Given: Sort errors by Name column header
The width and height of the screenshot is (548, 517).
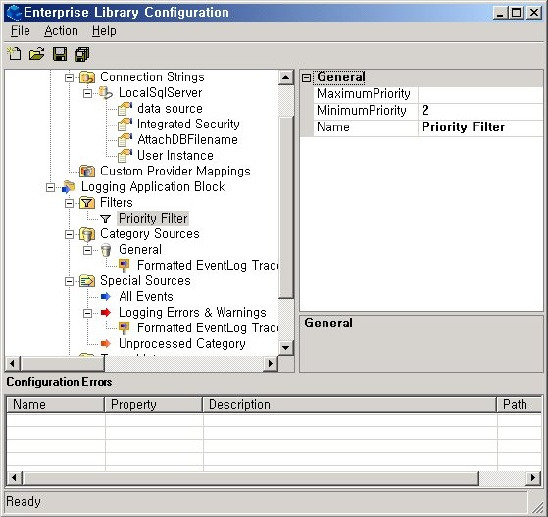Looking at the screenshot, I should pos(56,405).
